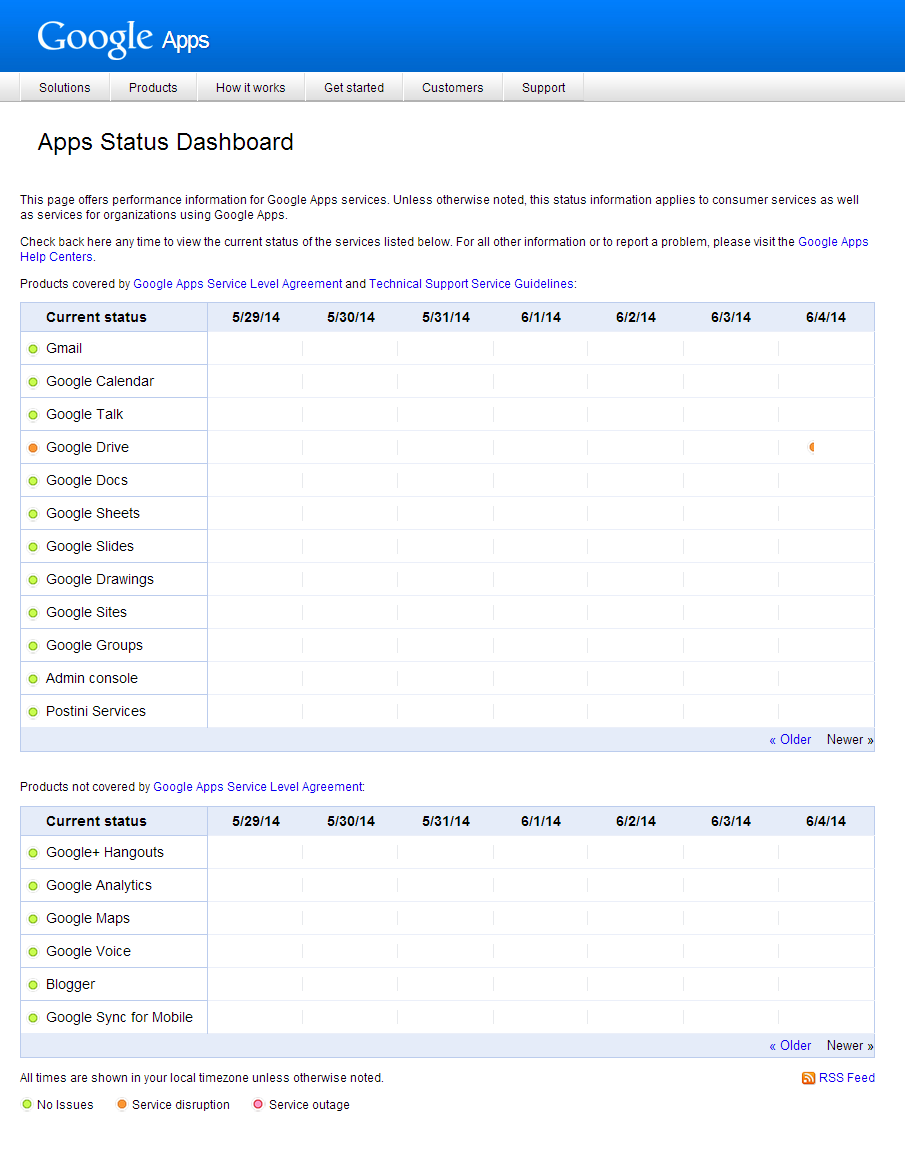The image size is (905, 1163).
Task: Click the 6/1/14 column header in first table
Action: click(541, 317)
